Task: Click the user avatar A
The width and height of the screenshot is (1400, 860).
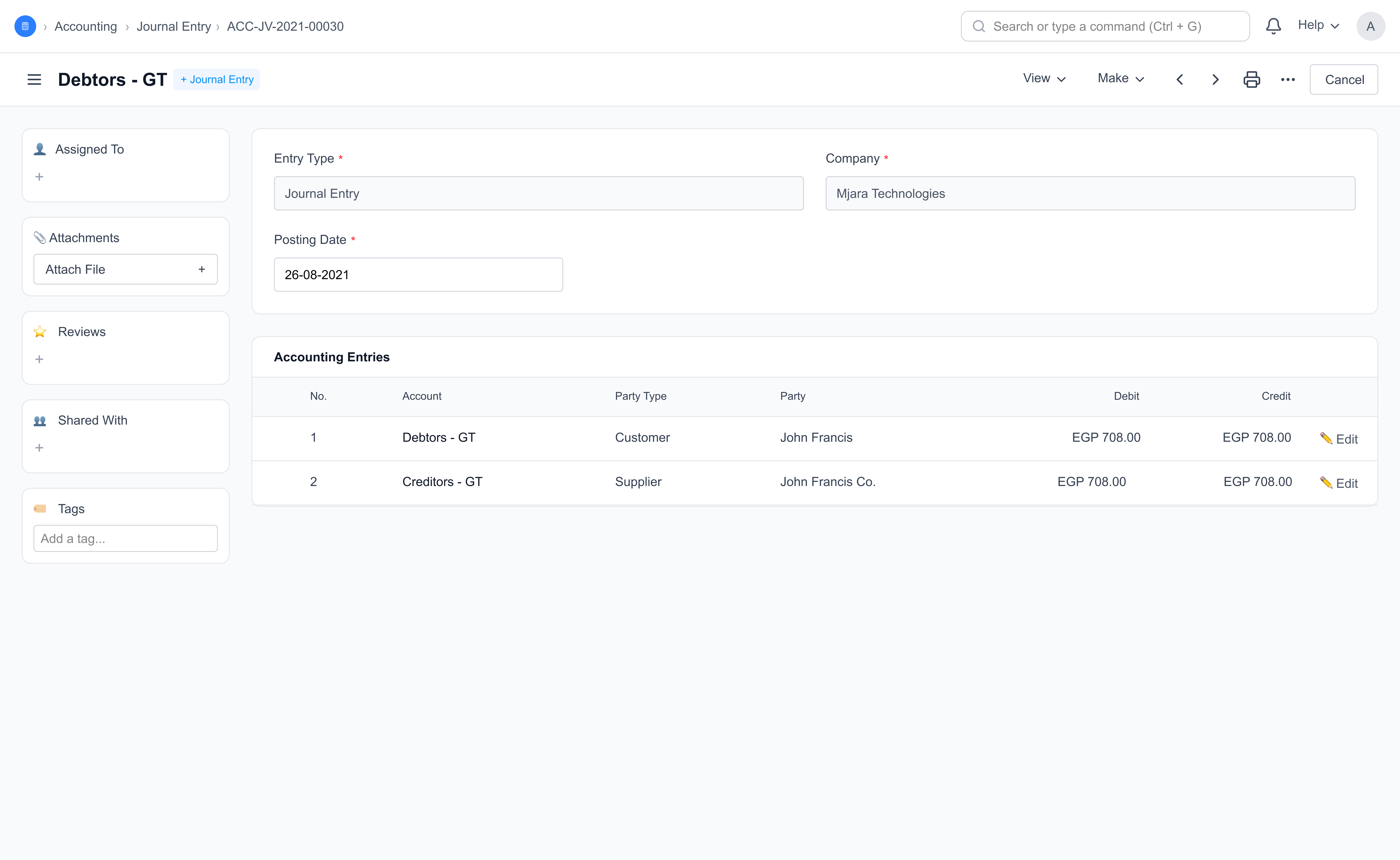Action: pyautogui.click(x=1370, y=26)
